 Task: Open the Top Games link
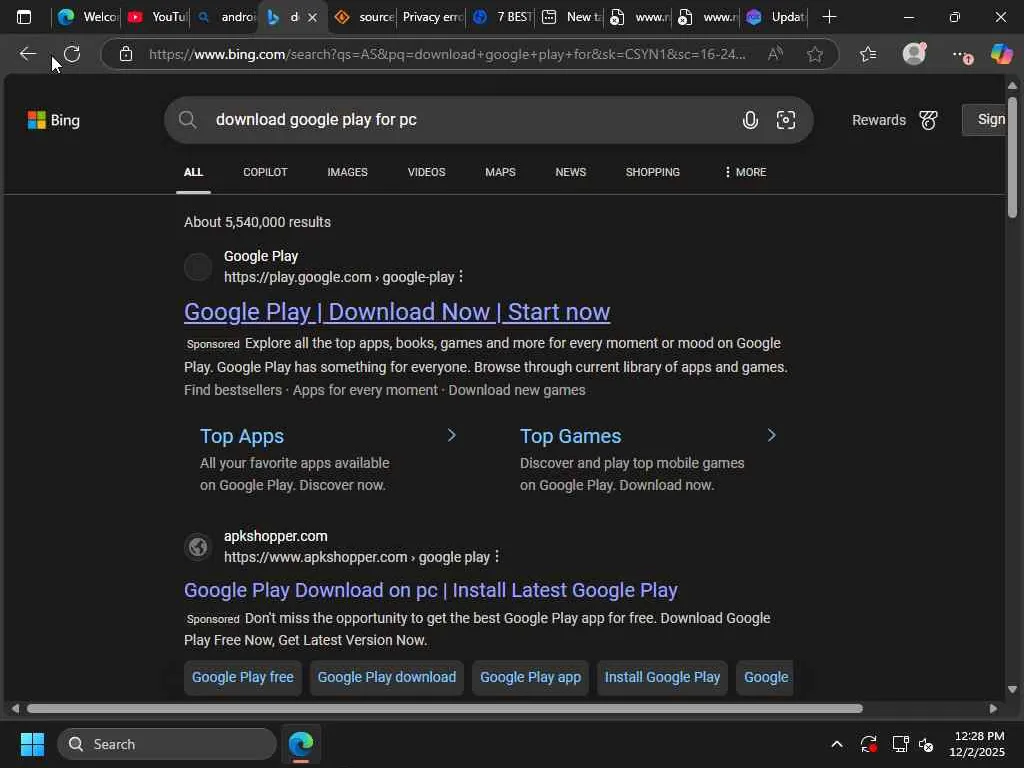tap(570, 436)
